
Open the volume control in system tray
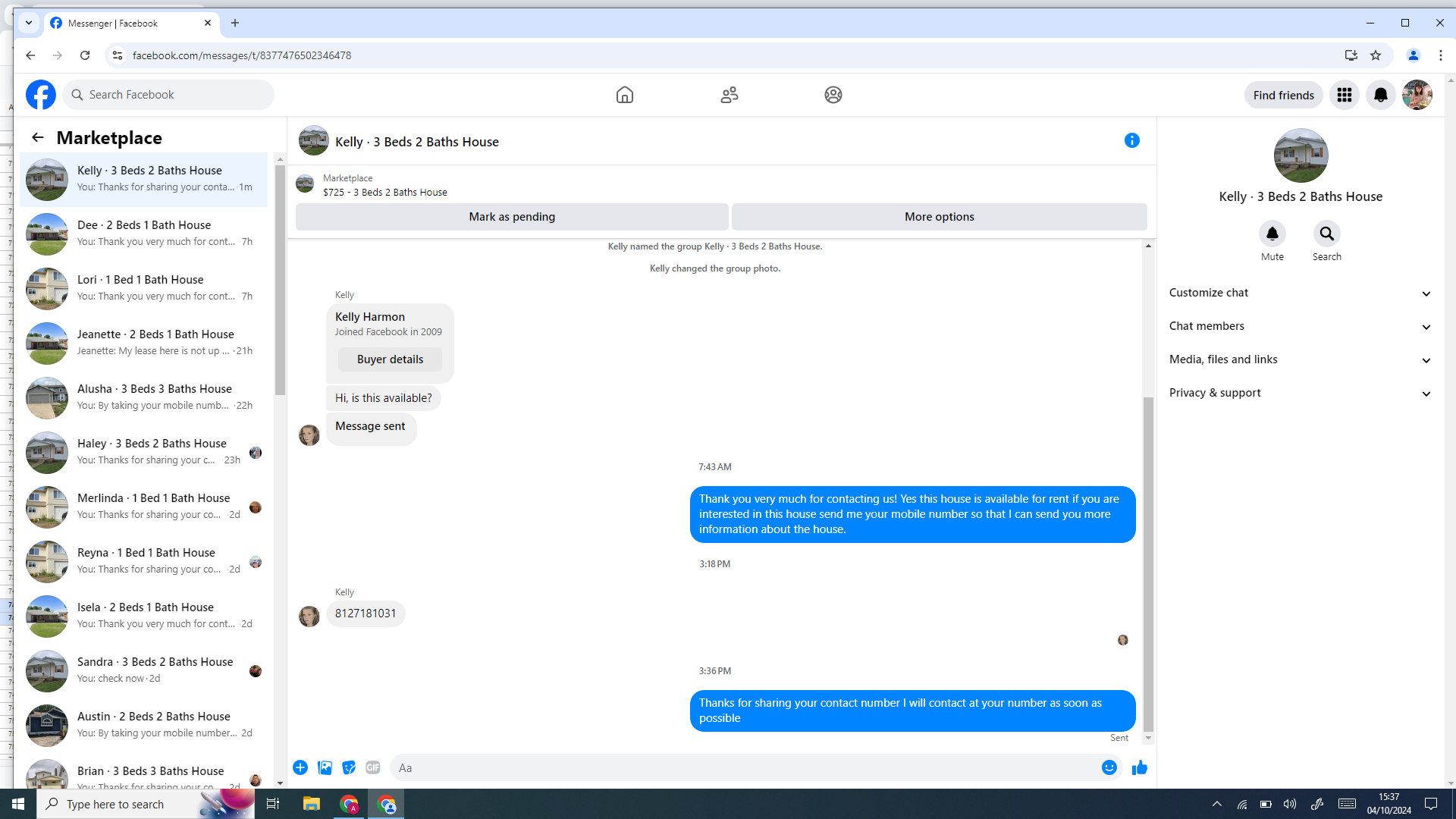[1289, 804]
